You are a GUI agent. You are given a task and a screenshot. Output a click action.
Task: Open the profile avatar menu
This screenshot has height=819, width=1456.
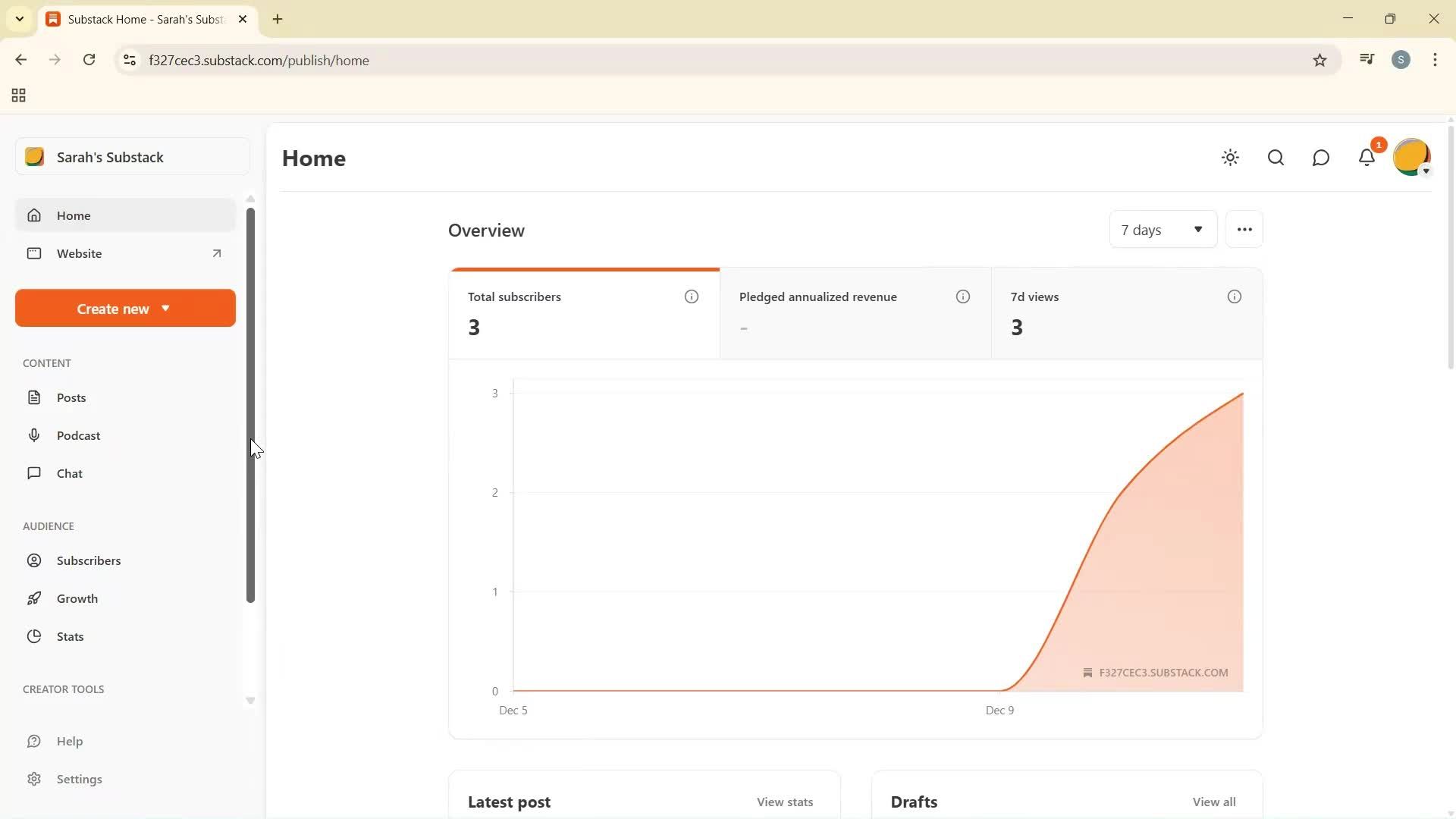1411,158
